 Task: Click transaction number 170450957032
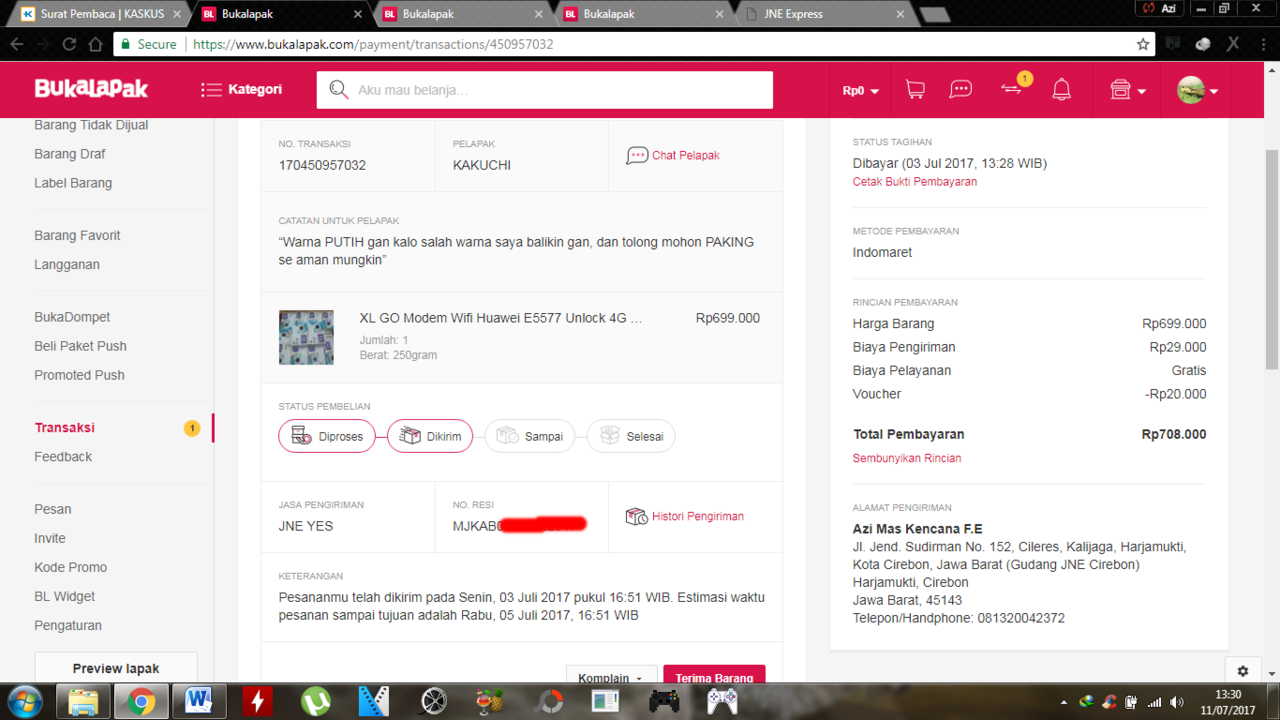pyautogui.click(x=322, y=165)
